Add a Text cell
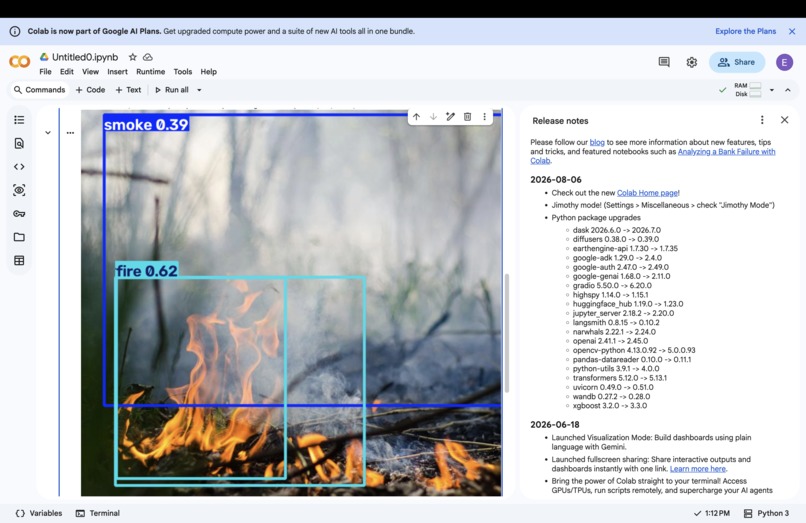This screenshot has width=806, height=523. [128, 90]
